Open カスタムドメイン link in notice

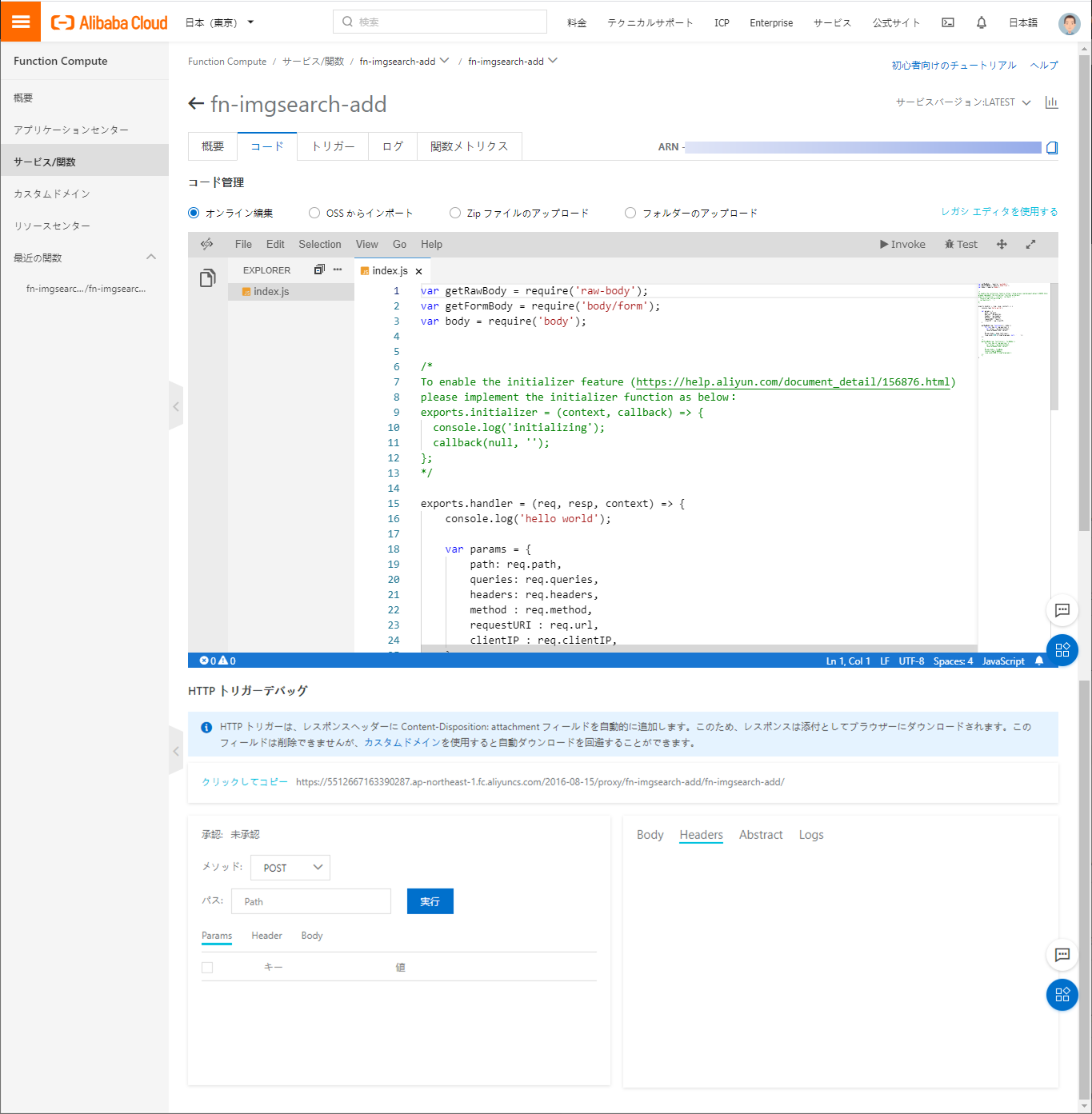[x=402, y=742]
